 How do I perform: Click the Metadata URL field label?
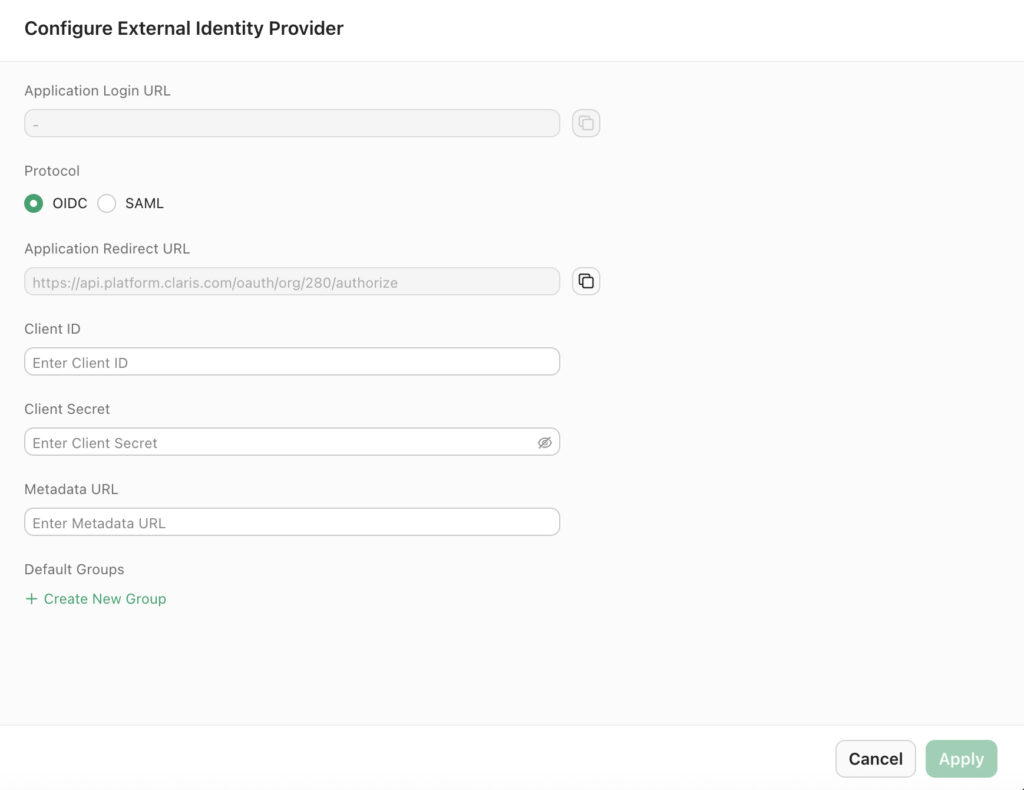tap(71, 490)
